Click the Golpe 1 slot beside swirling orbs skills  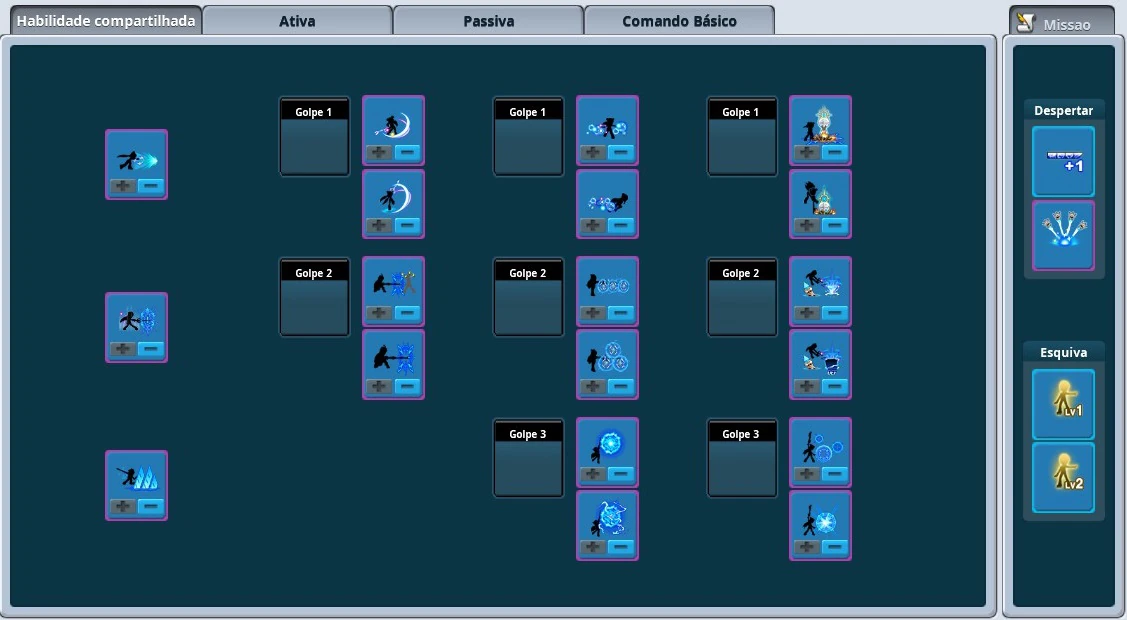pos(528,137)
